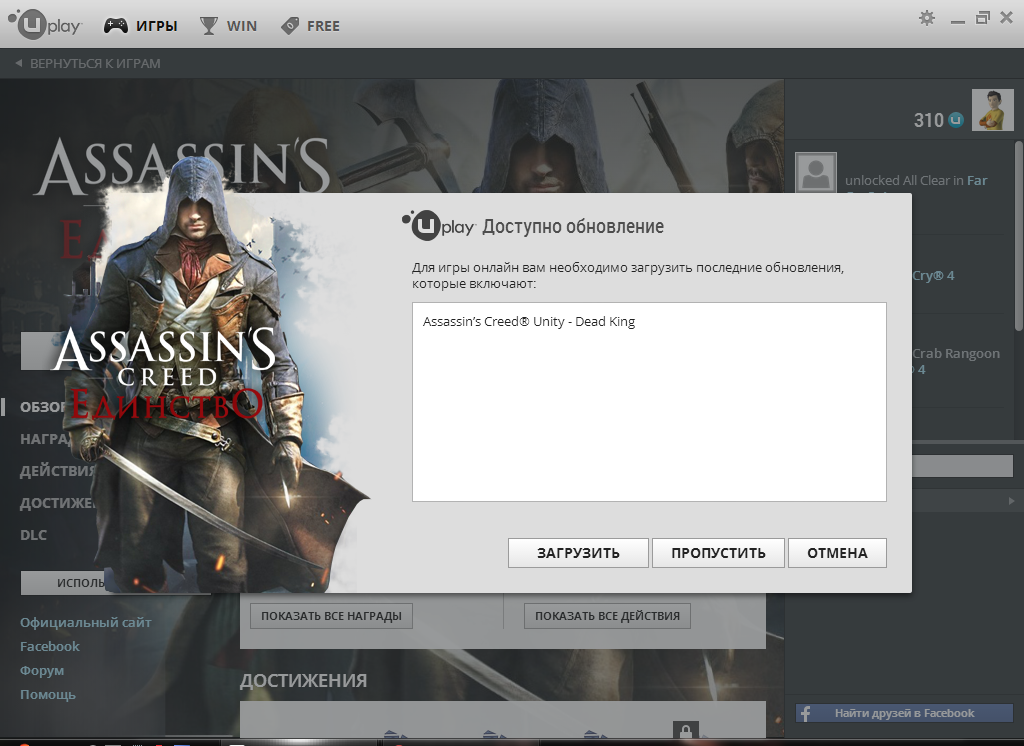Click the Uplay logo in the header

44,25
